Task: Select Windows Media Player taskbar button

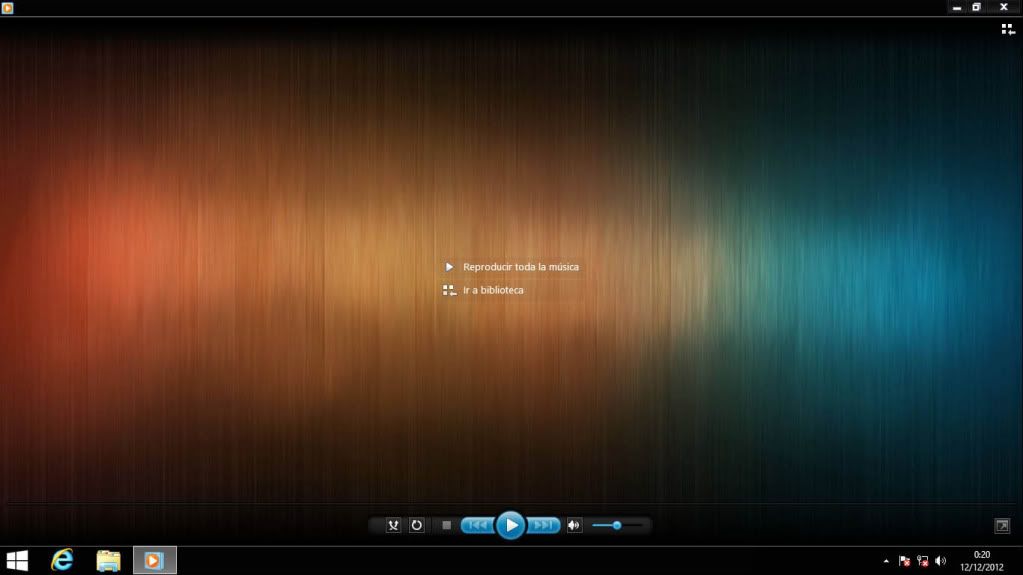Action: (155, 561)
